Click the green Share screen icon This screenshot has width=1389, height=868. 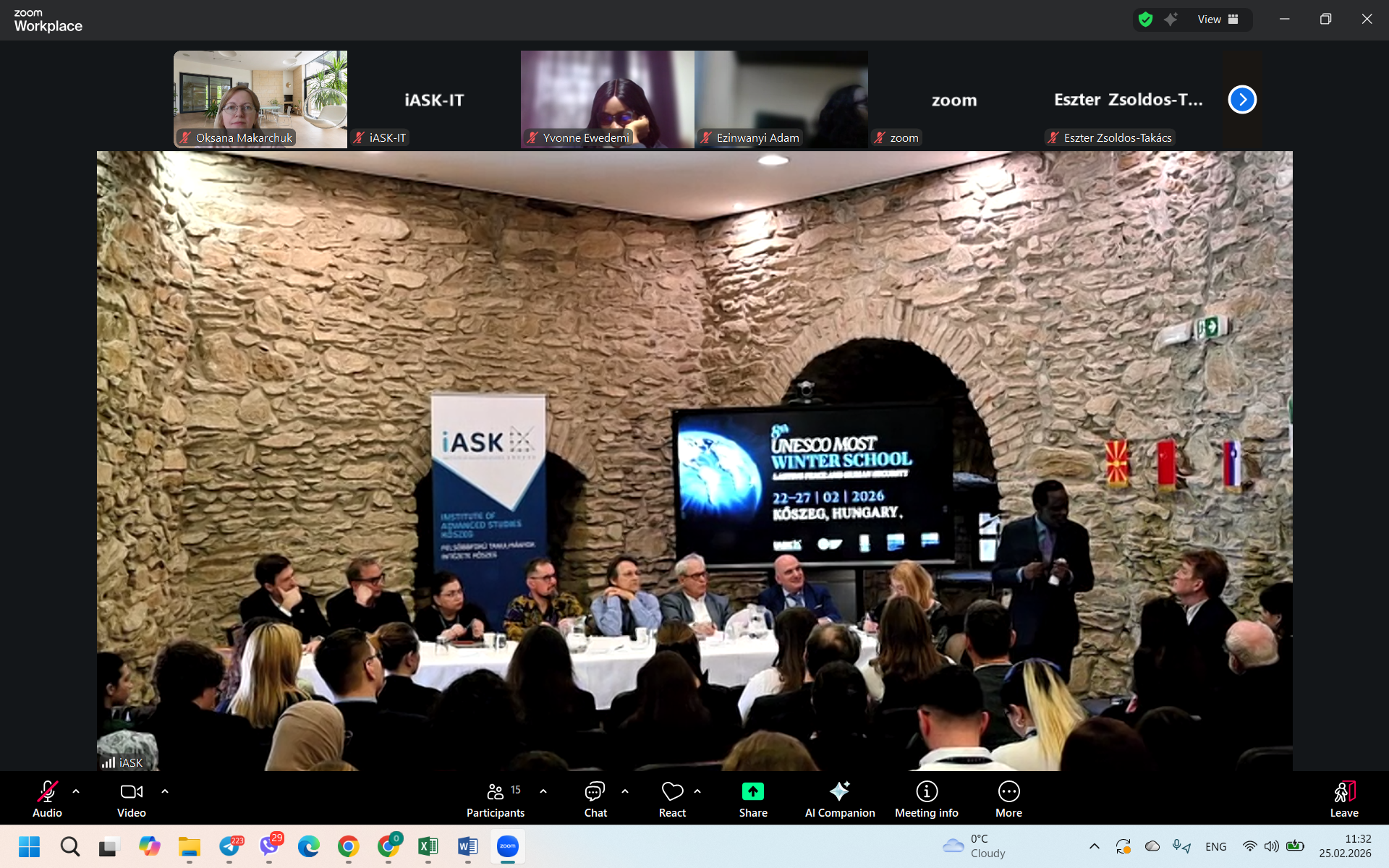tap(752, 792)
